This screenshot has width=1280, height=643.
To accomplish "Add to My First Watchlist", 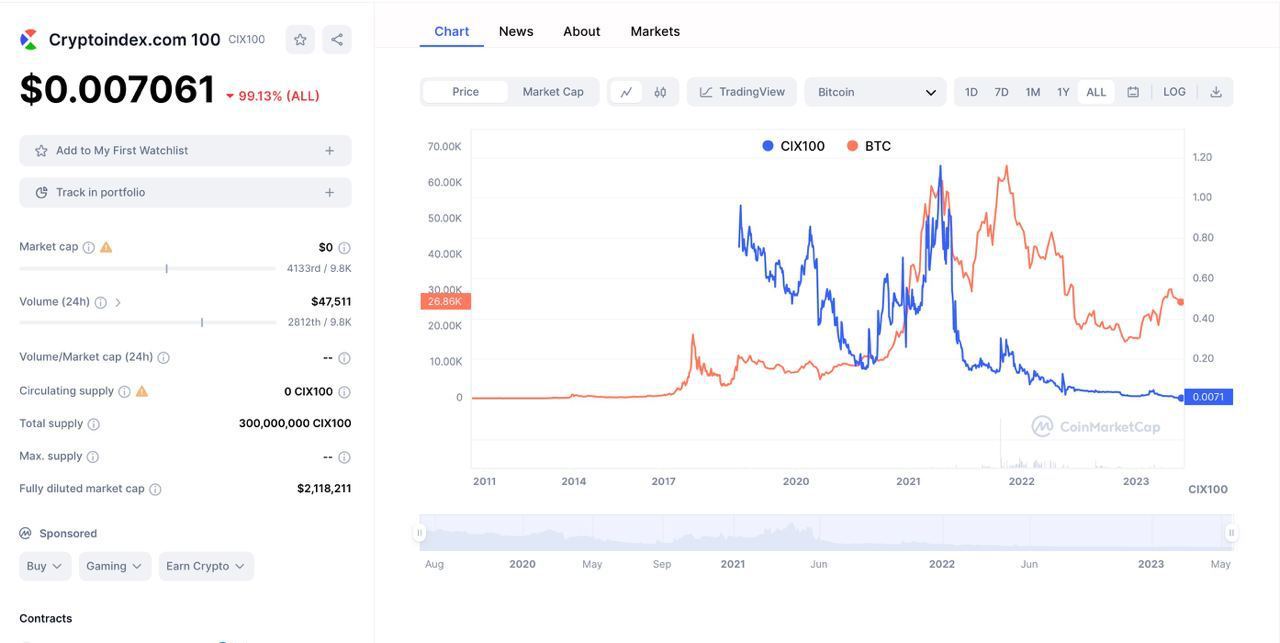I will pyautogui.click(x=185, y=151).
